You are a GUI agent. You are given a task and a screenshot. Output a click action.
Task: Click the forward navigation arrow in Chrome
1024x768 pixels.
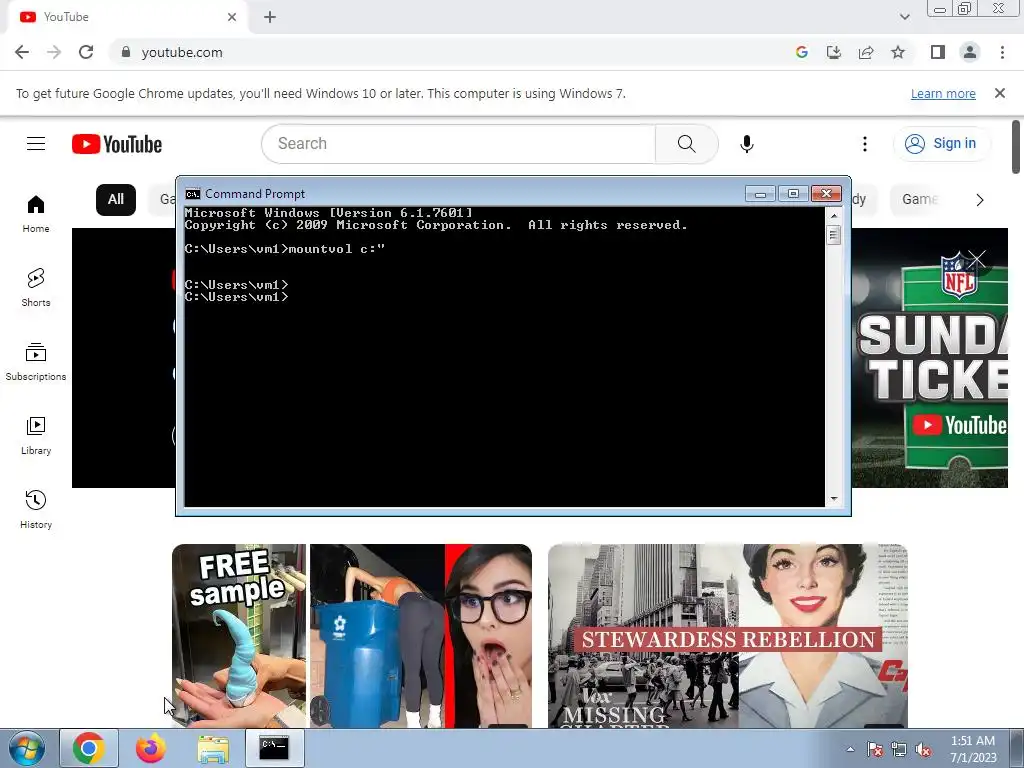tap(54, 52)
